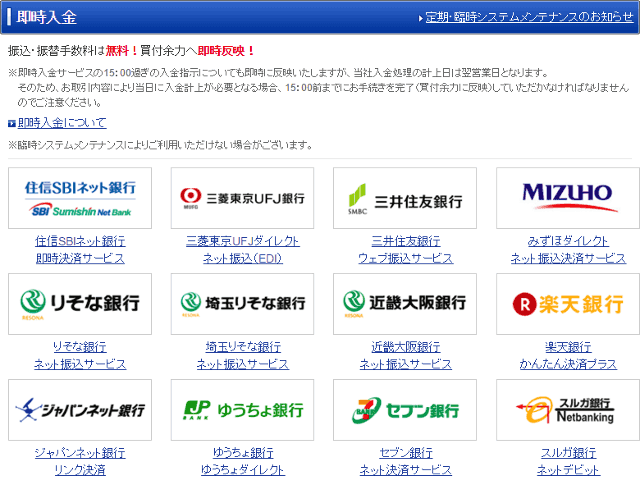
Task: Open ジャパンネット銀行 リンク決済 text link
Action: (80, 461)
